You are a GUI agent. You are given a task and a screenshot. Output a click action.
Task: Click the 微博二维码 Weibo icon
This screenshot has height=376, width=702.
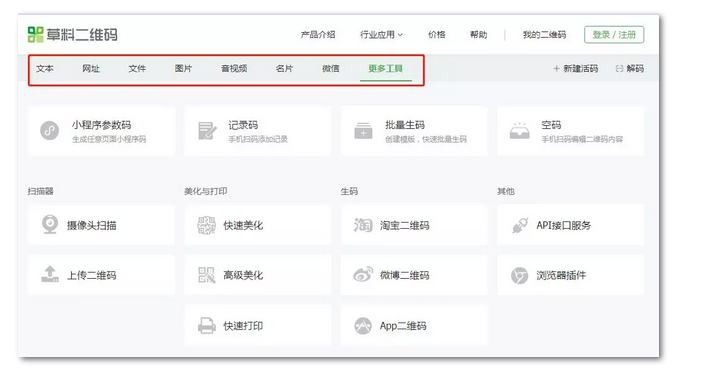363,274
